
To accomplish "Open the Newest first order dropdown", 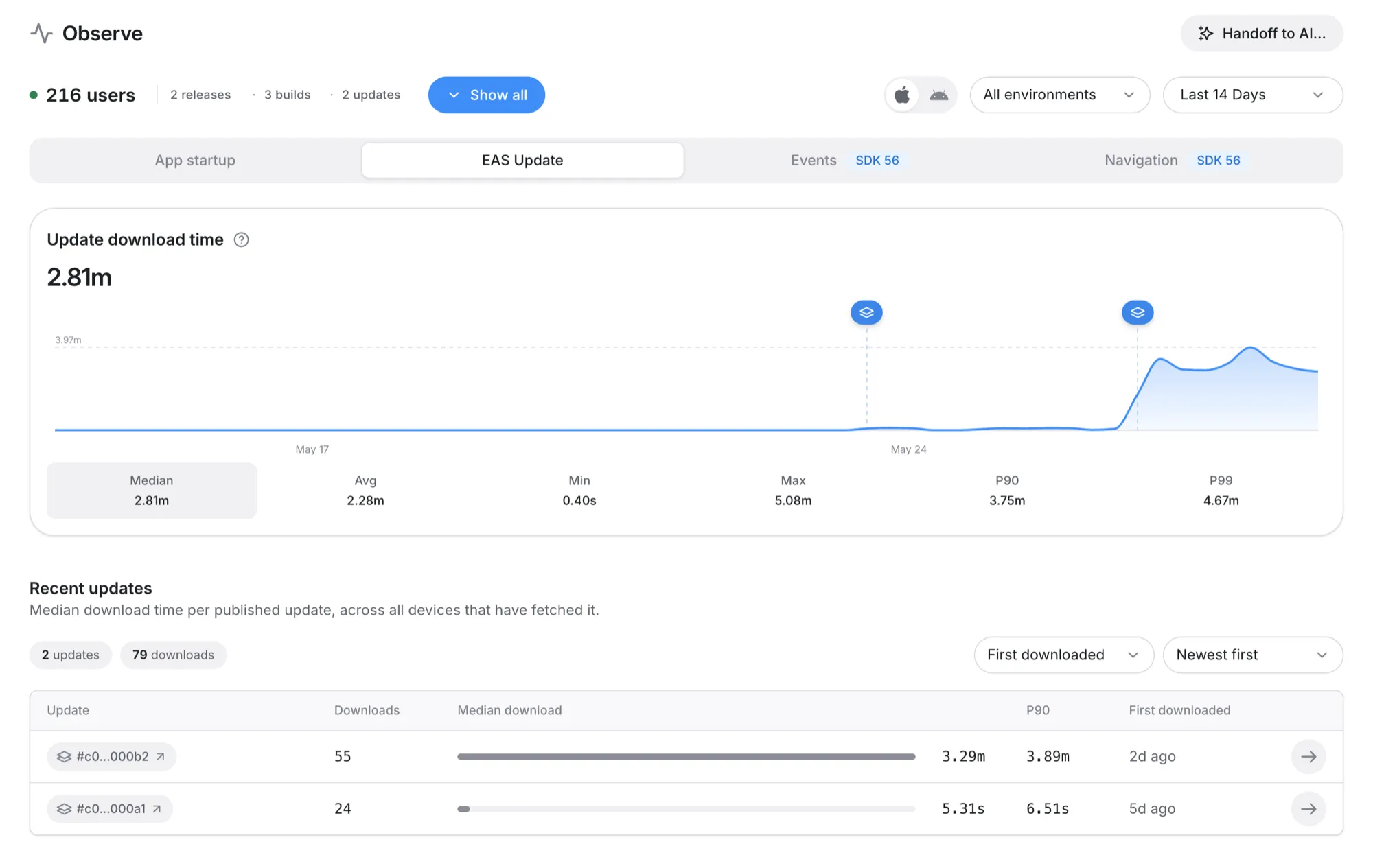I will [1252, 655].
